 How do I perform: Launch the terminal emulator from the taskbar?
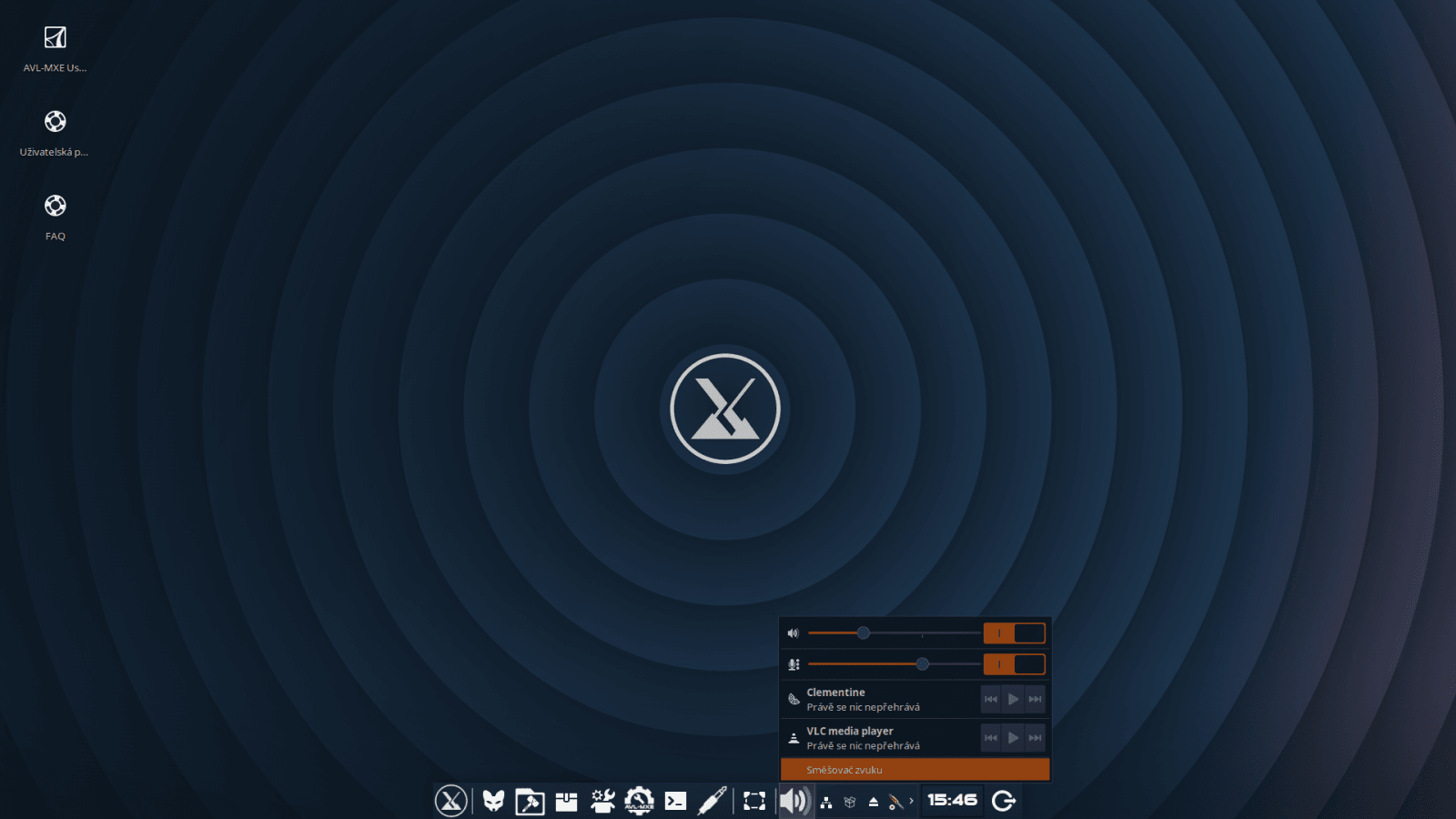[676, 801]
